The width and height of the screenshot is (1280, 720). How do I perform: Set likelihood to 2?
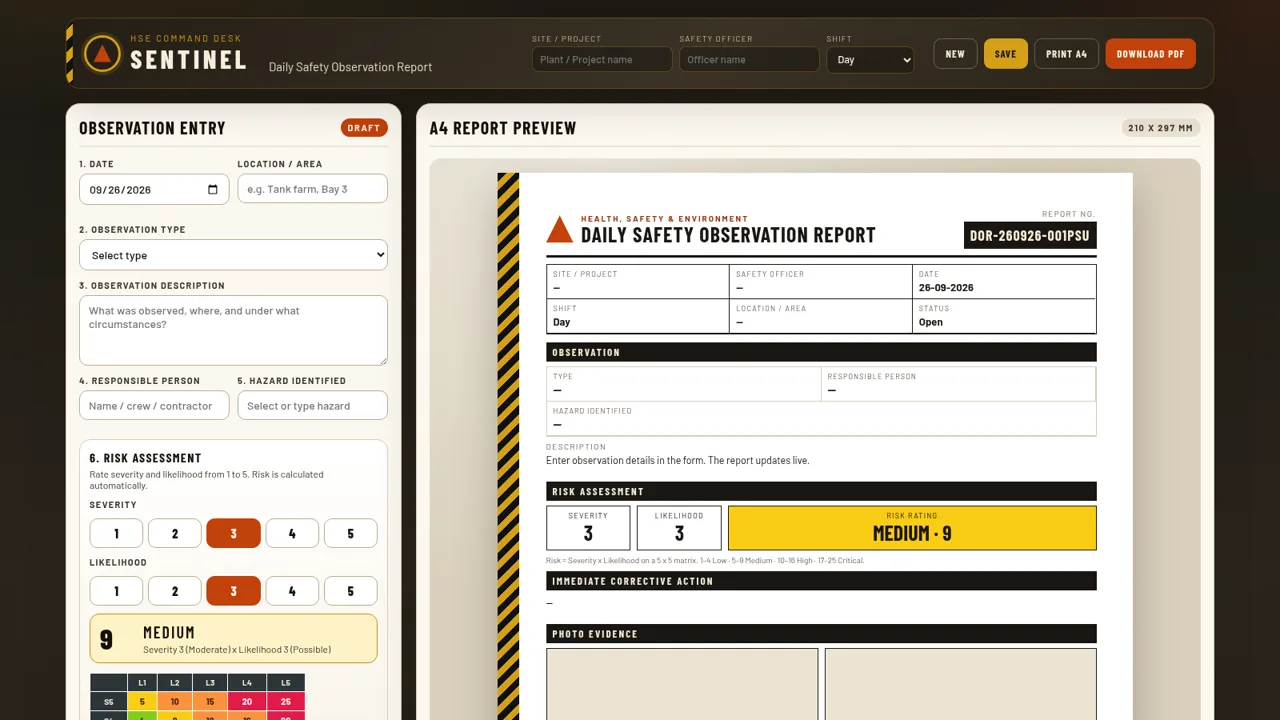175,591
